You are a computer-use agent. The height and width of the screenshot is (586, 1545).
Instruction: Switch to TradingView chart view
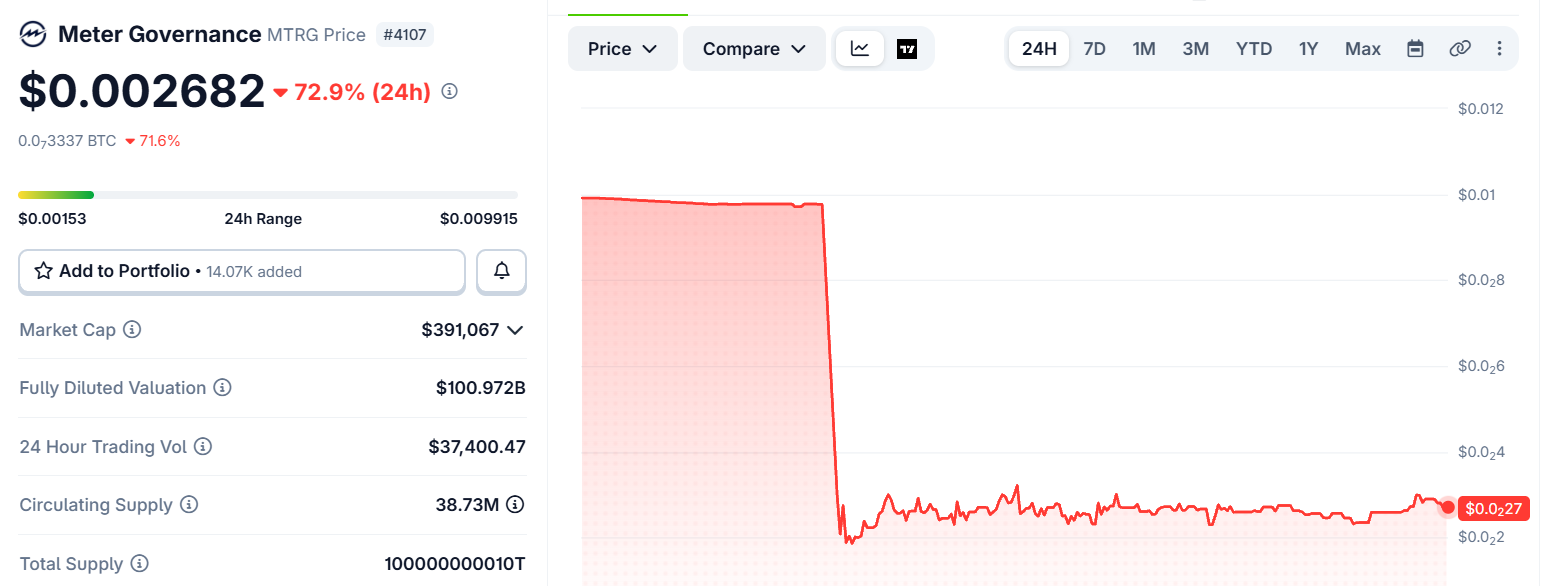click(907, 49)
